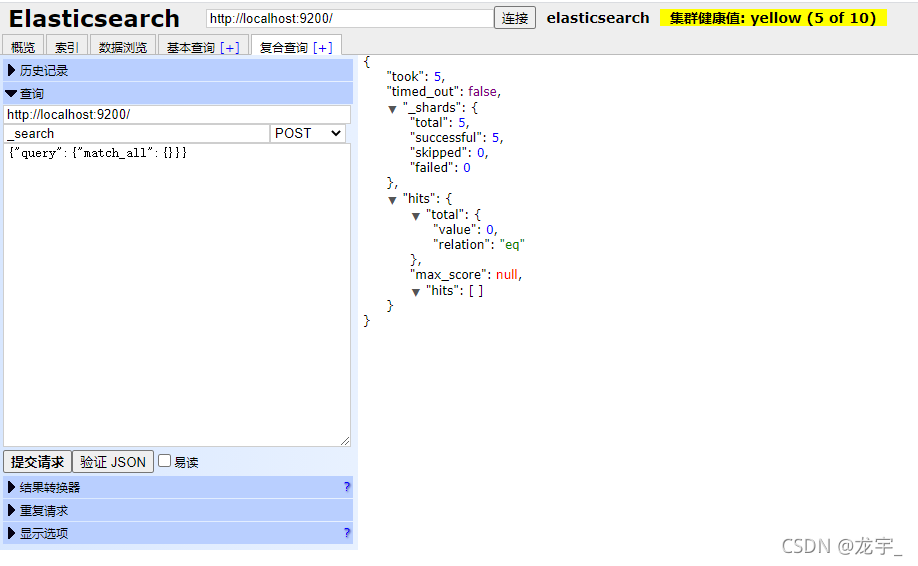This screenshot has width=918, height=566.
Task: Toggle the 易读 pretty checkbox
Action: (165, 461)
